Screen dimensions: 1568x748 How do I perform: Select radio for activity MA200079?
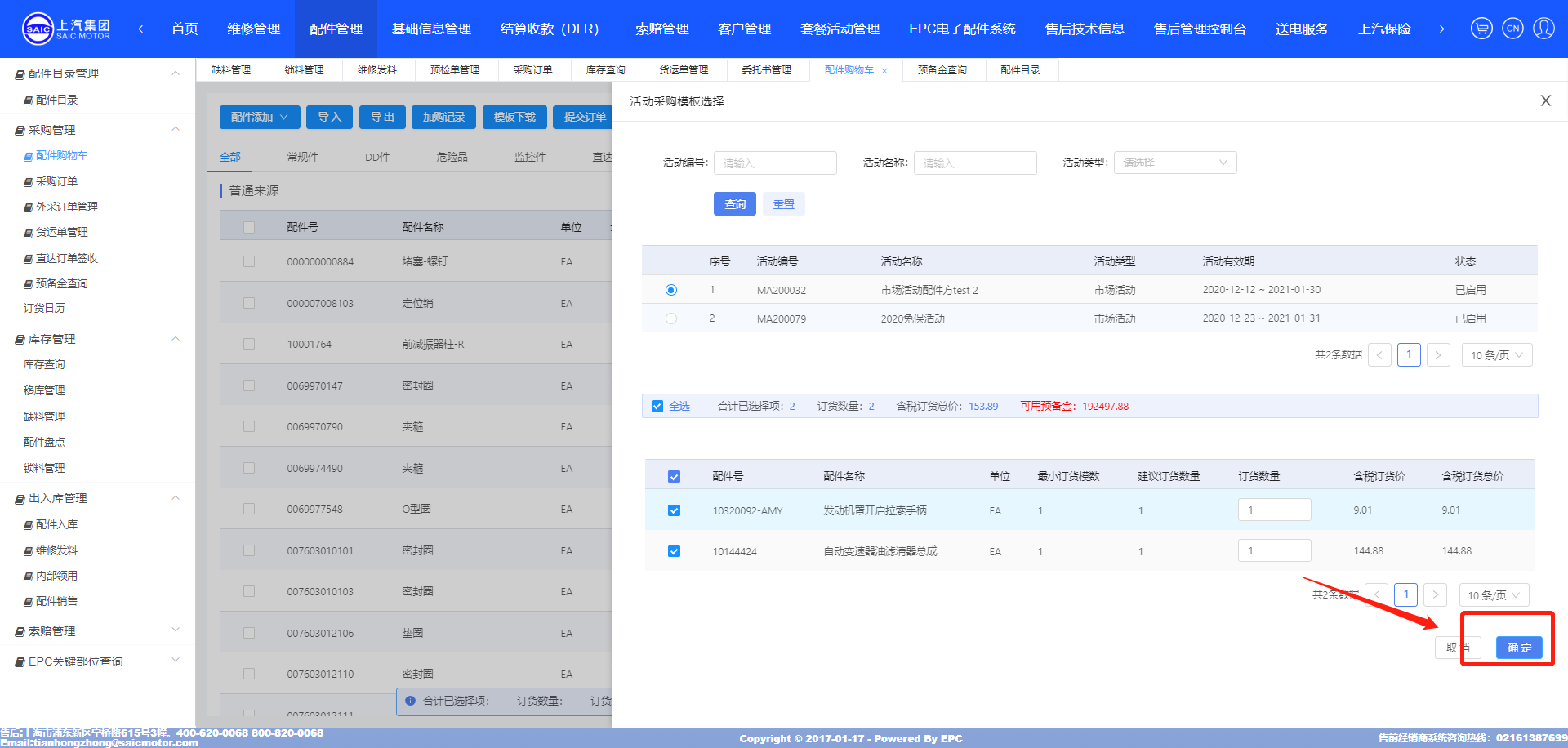(671, 318)
